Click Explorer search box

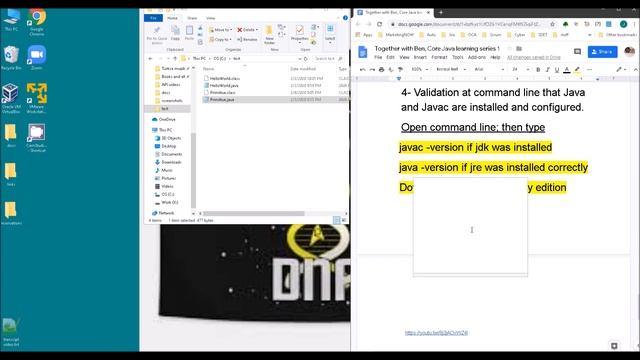point(329,59)
